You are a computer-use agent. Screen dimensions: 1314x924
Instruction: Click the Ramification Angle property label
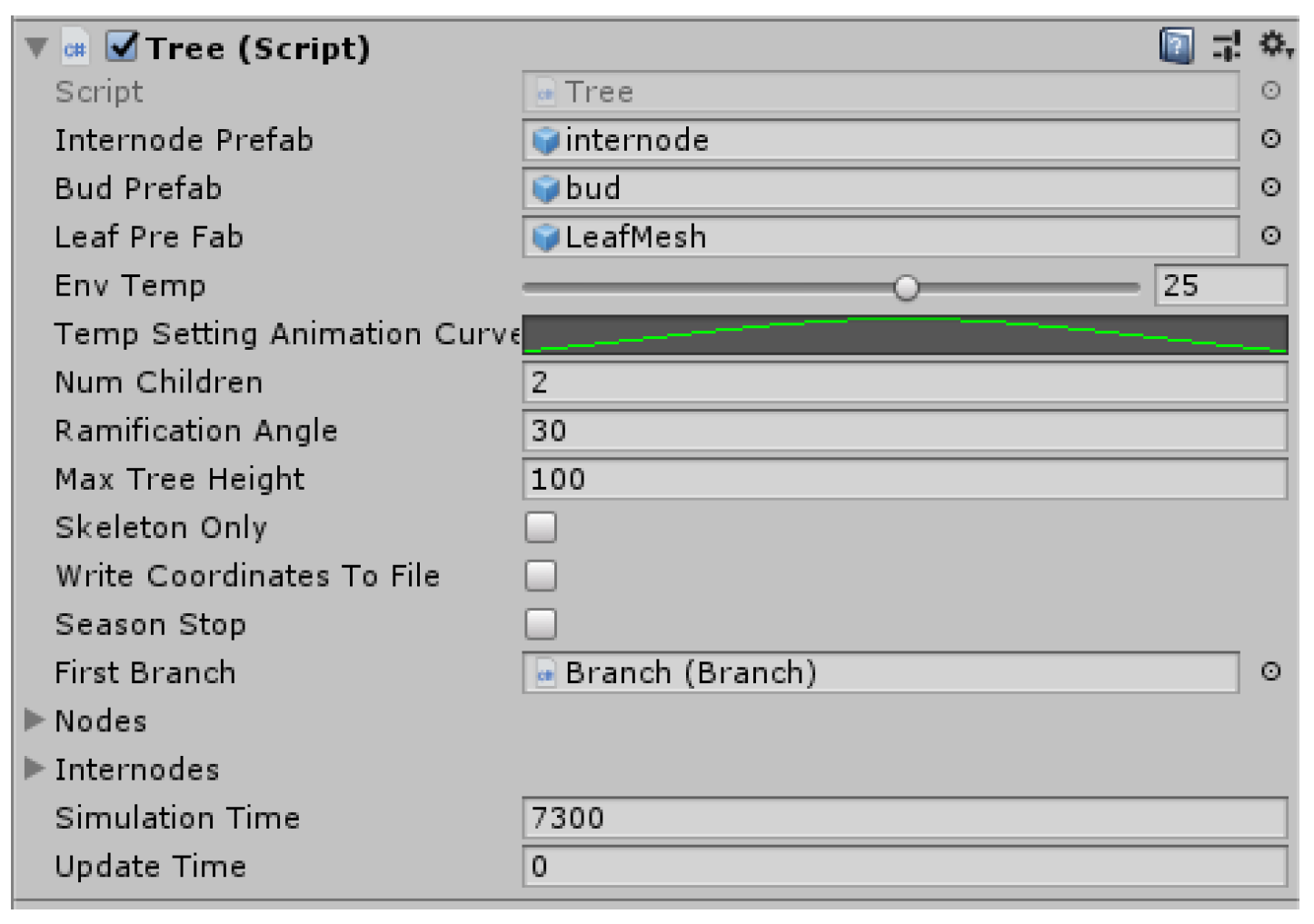click(x=196, y=432)
